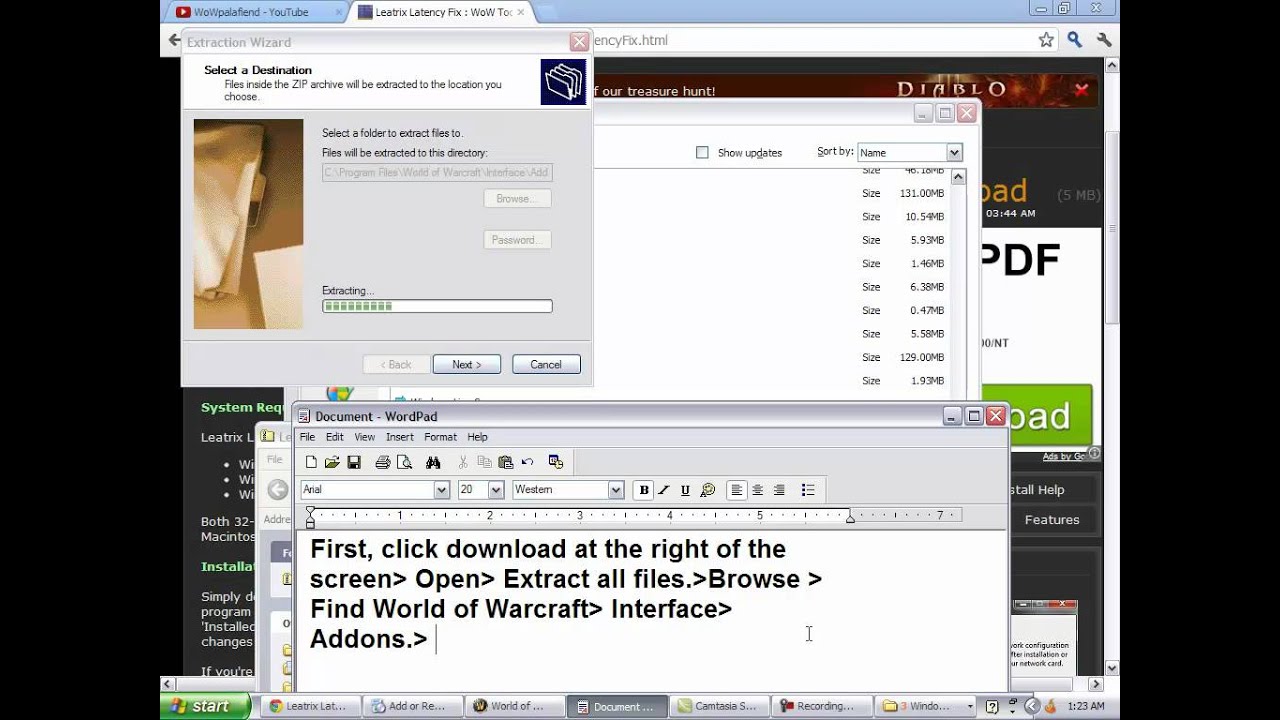Click Cancel in Extraction Wizard

[546, 365]
